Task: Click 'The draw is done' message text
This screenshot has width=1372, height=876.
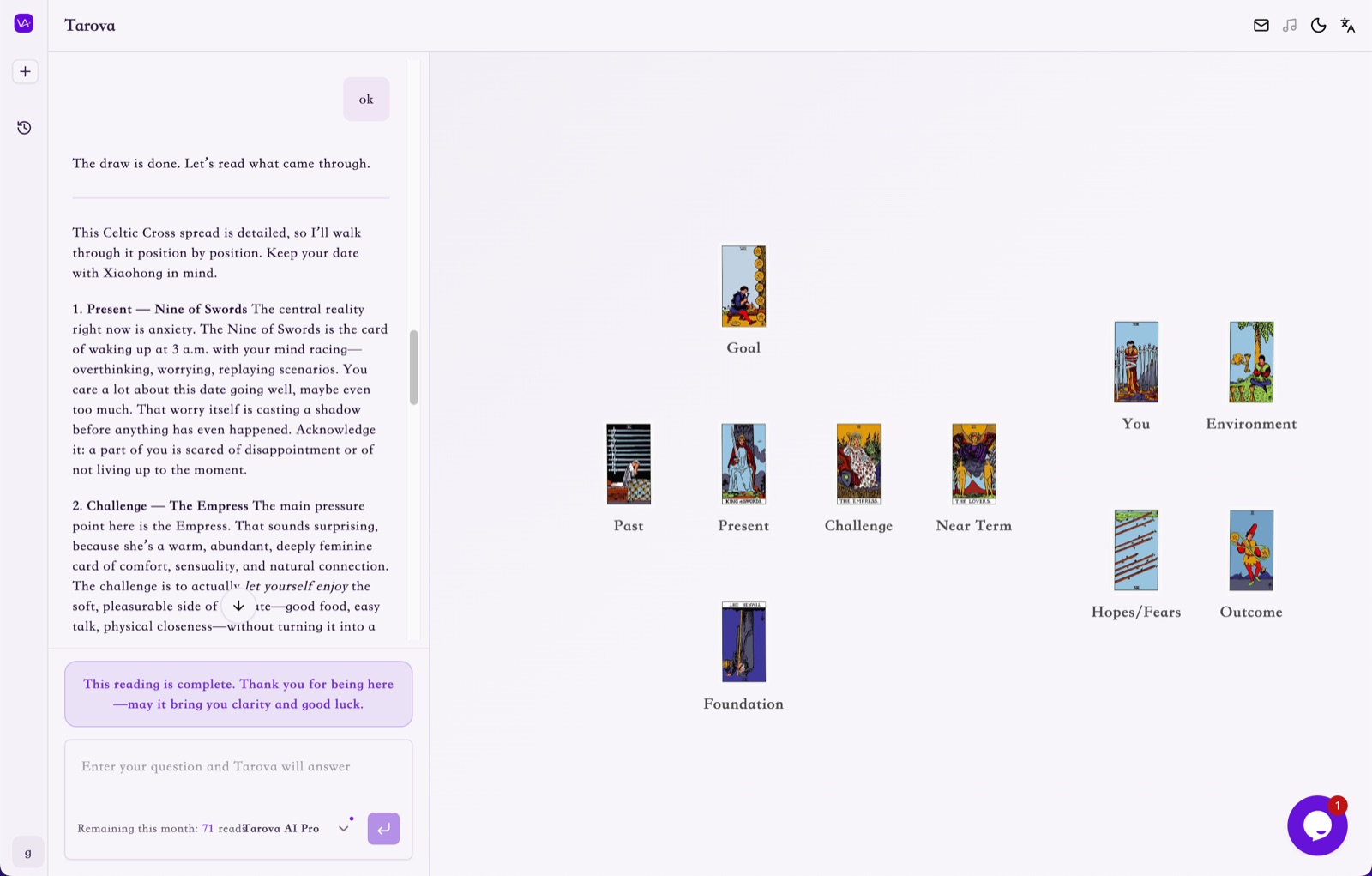Action: tap(221, 164)
